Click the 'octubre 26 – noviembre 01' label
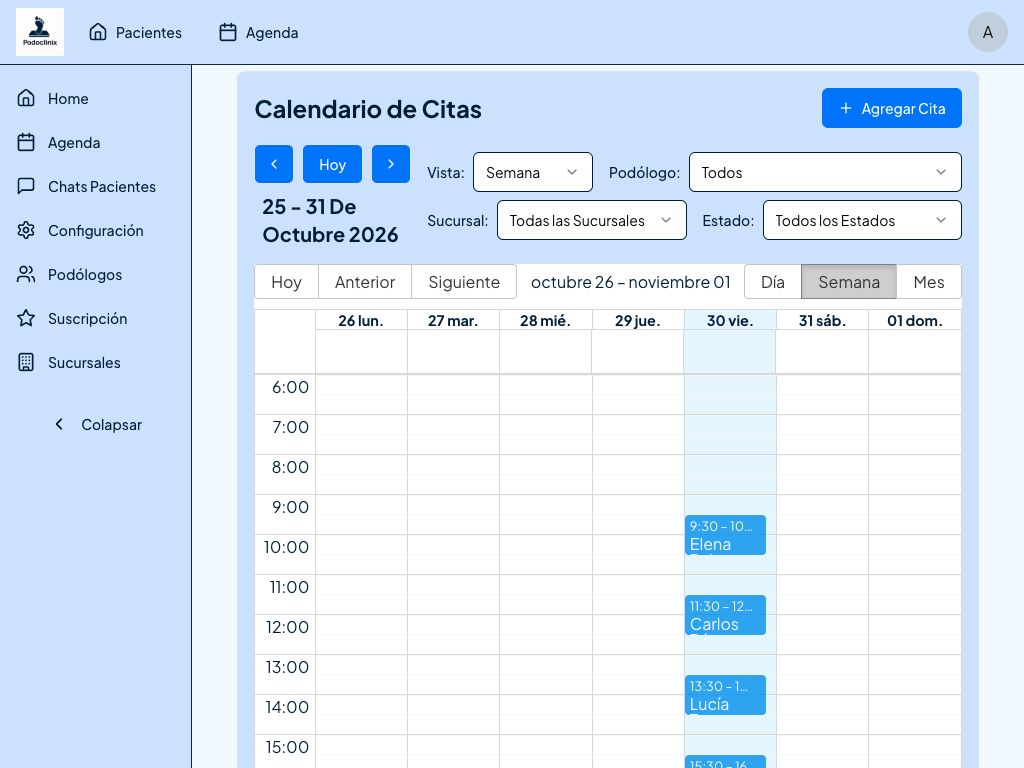This screenshot has width=1024, height=768. coord(631,282)
